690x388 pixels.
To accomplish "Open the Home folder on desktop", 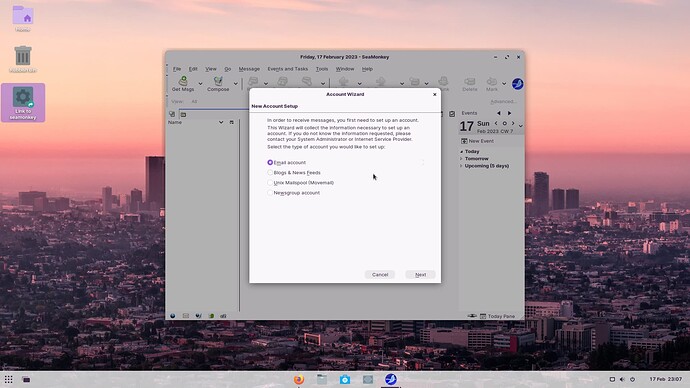I will 23,18.
